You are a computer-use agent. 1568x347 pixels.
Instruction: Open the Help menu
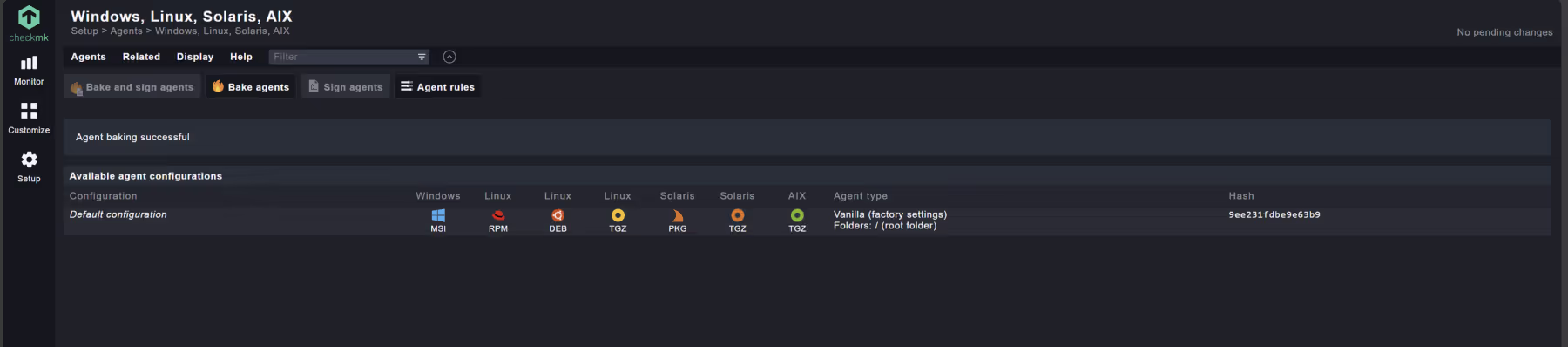241,57
